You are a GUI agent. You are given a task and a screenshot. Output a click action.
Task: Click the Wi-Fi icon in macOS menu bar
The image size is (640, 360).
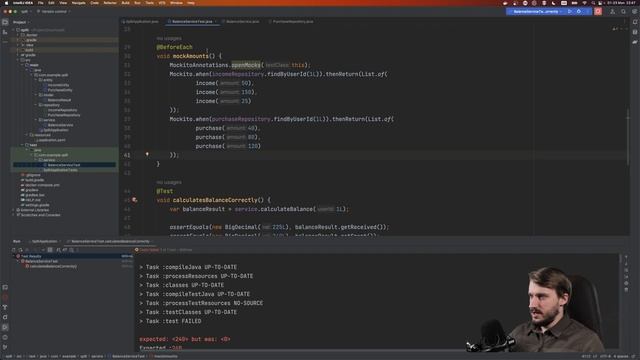584,3
